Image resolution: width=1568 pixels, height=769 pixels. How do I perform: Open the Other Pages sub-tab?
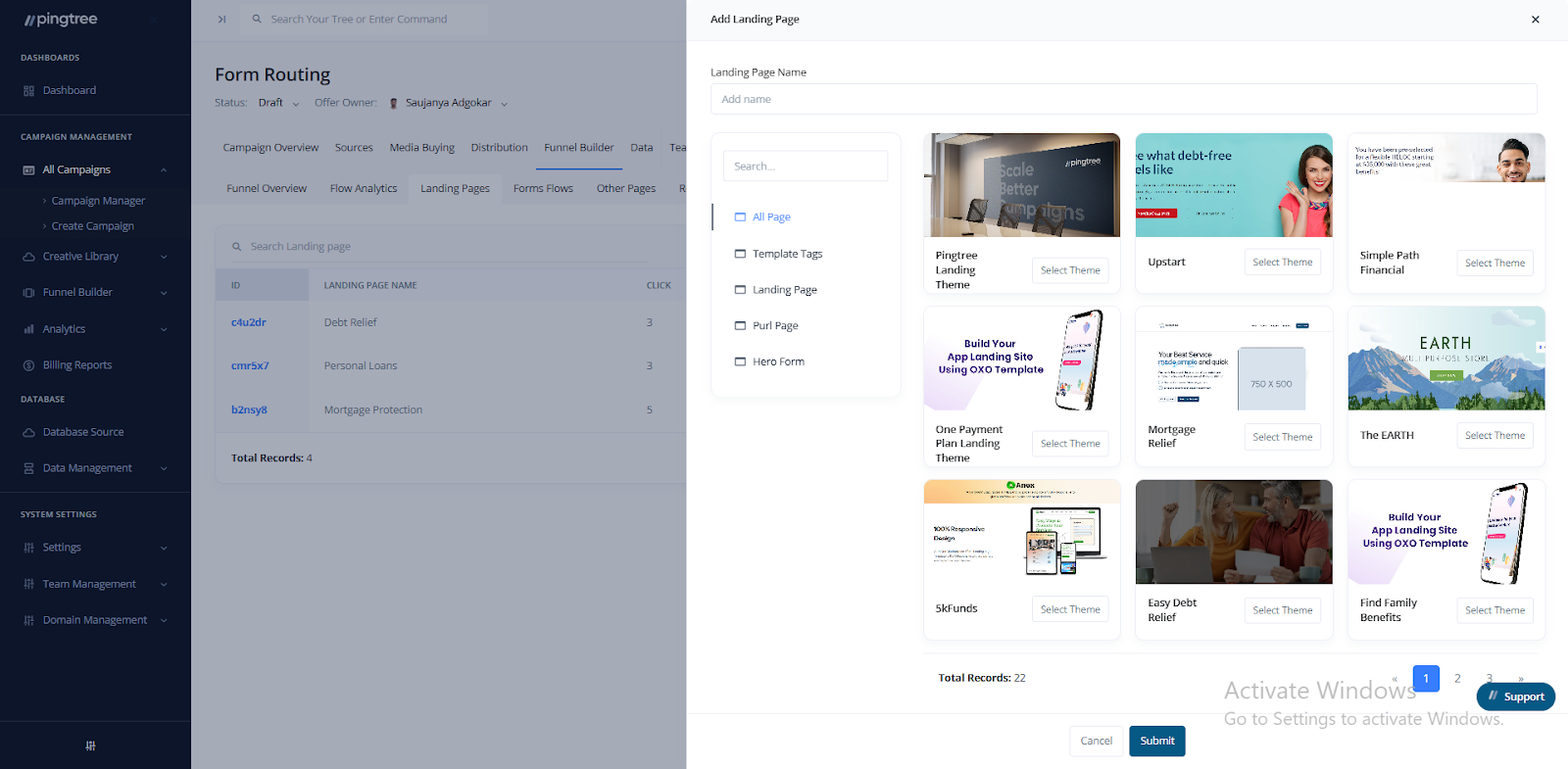click(x=626, y=189)
